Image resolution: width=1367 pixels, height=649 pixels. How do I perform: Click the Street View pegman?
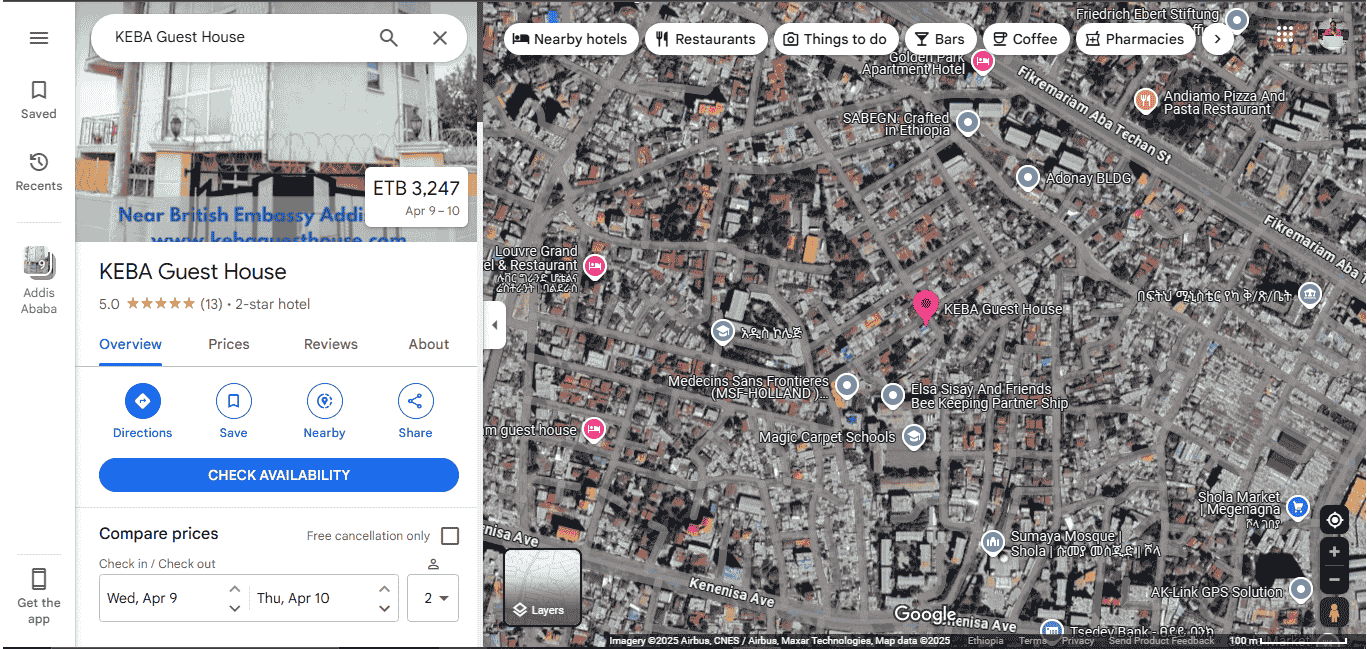coord(1335,612)
